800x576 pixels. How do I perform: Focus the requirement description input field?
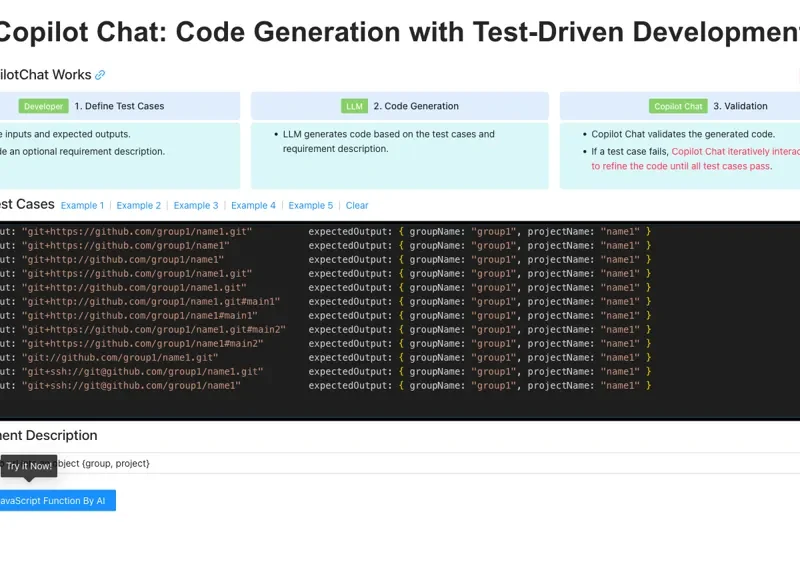[400, 463]
